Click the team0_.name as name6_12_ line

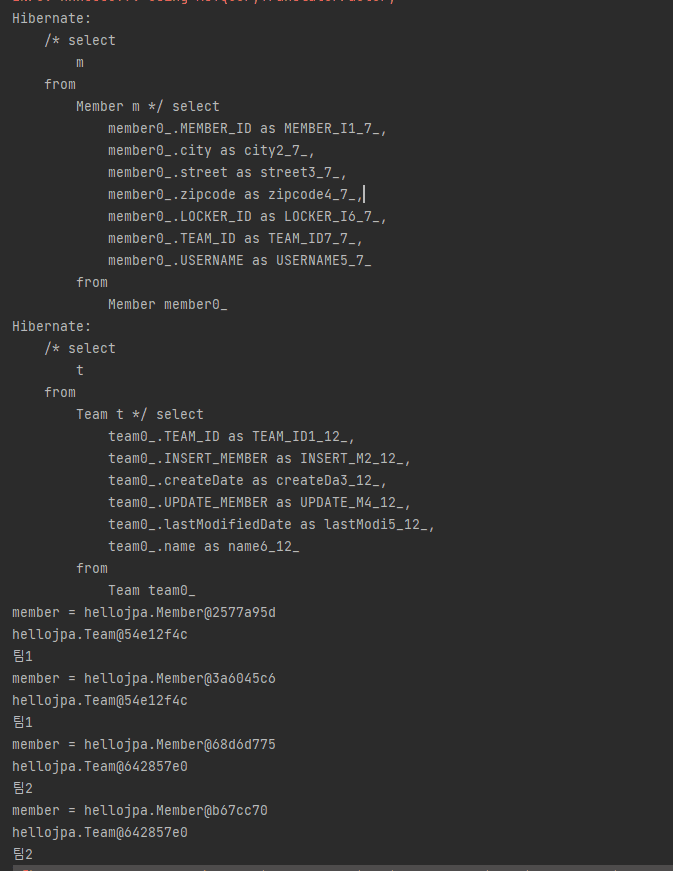(x=204, y=547)
